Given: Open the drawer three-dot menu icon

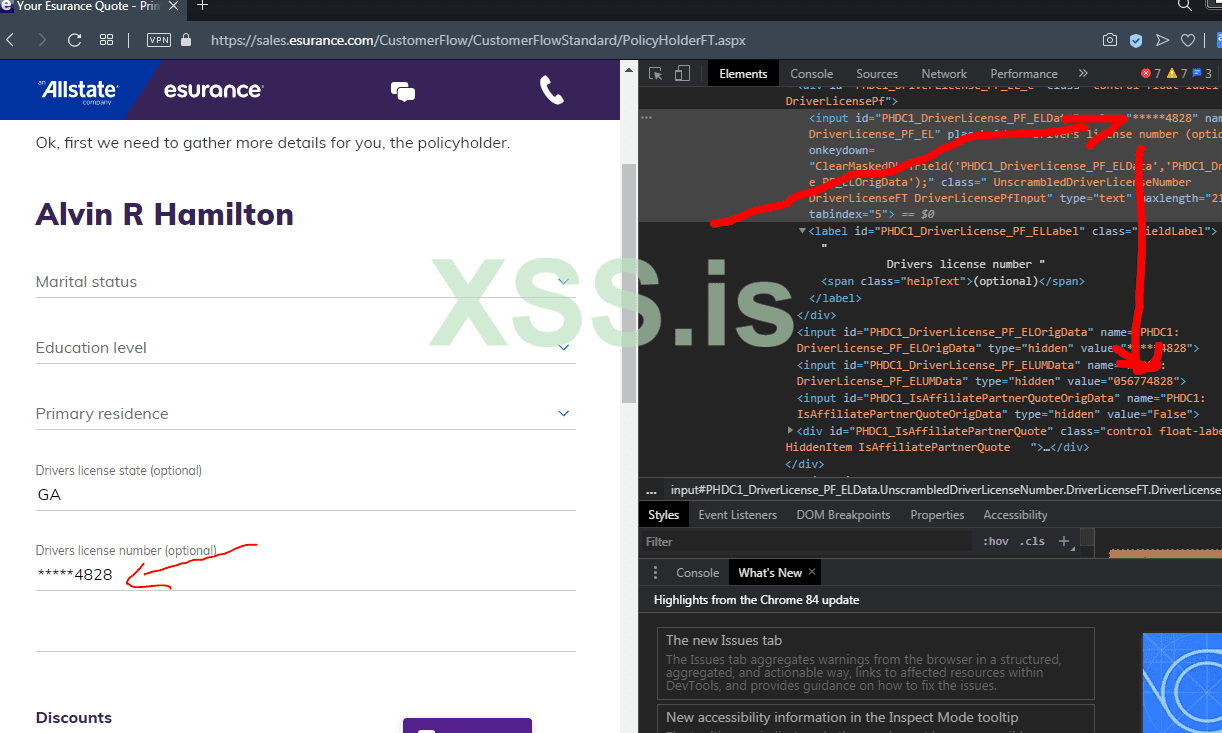Looking at the screenshot, I should [x=656, y=573].
